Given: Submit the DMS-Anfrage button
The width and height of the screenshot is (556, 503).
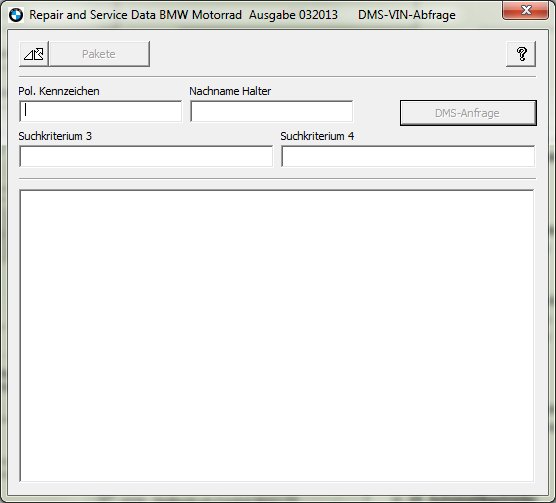Looking at the screenshot, I should 468,113.
